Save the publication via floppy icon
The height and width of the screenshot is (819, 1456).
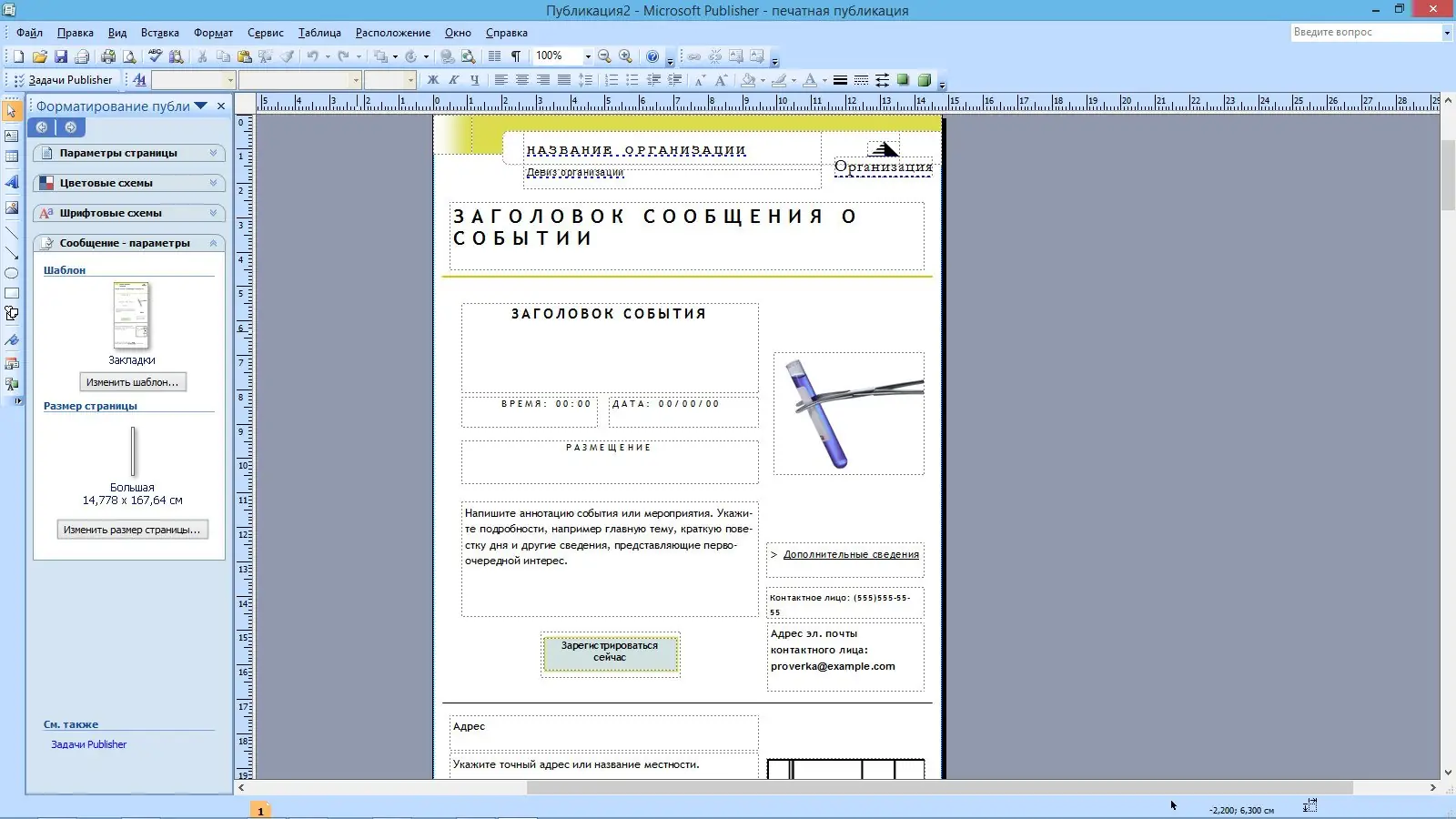61,56
